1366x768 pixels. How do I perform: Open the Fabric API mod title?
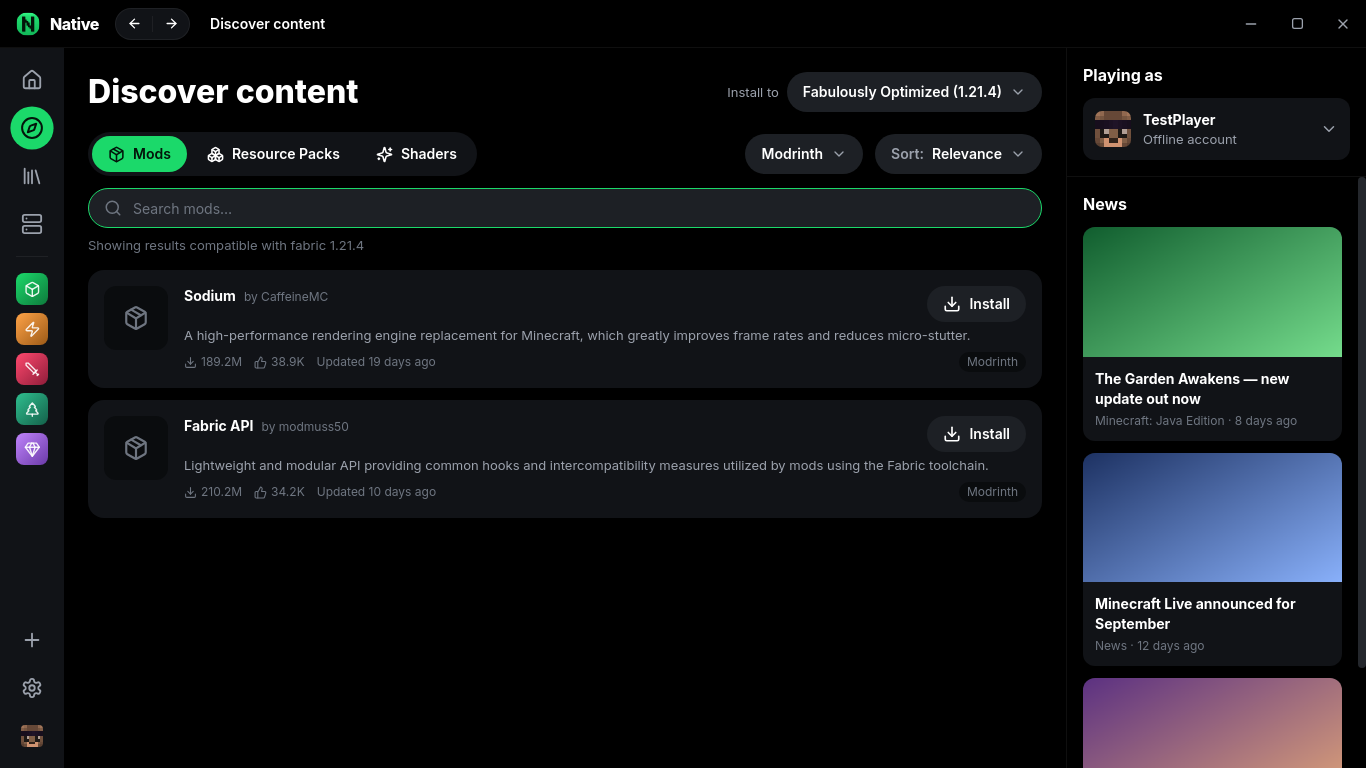coord(219,426)
